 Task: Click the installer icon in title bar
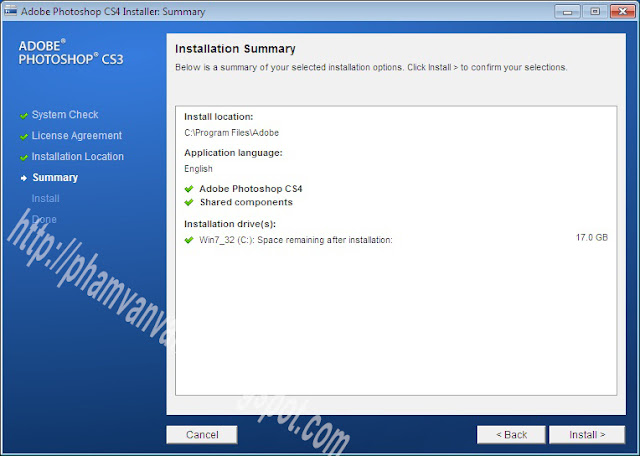pos(10,11)
